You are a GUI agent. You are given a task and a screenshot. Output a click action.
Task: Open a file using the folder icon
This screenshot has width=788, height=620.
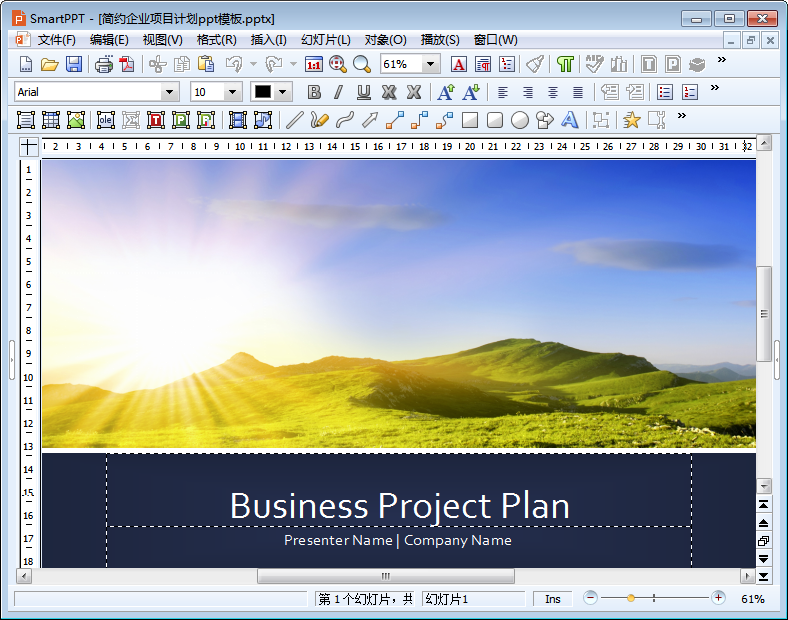click(49, 64)
